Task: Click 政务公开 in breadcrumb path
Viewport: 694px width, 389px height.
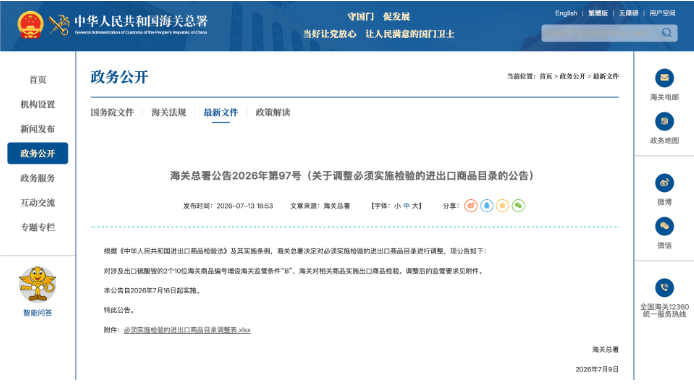Action: click(x=572, y=76)
